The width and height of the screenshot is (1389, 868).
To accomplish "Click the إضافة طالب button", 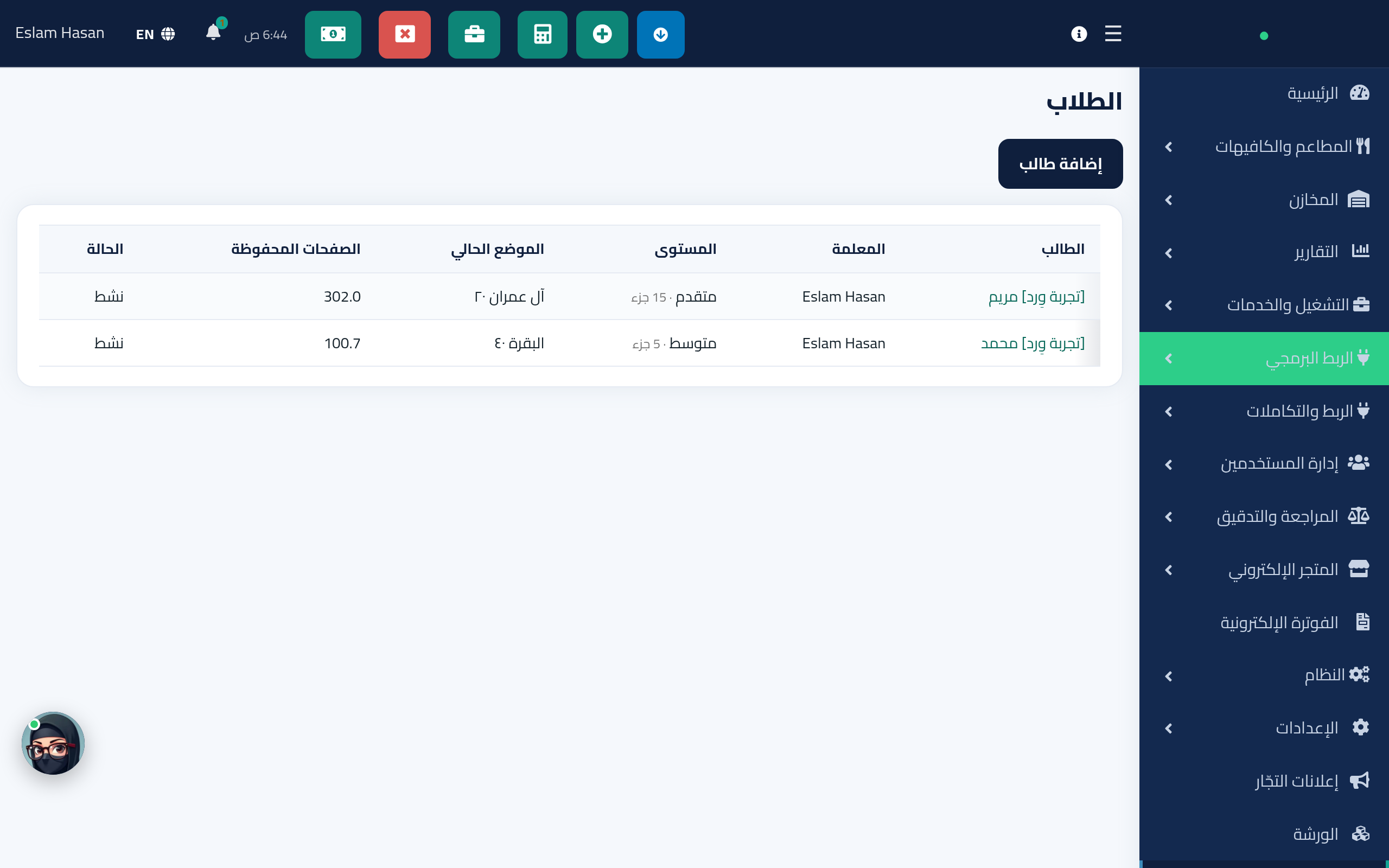I will click(x=1060, y=164).
